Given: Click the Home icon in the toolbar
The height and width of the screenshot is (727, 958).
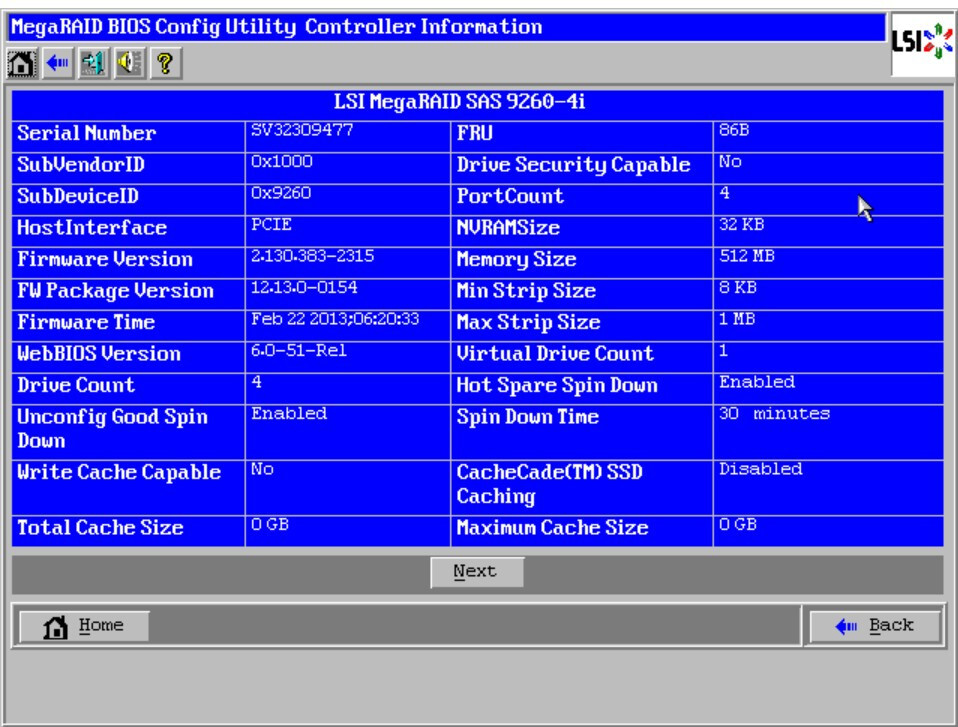Looking at the screenshot, I should click(21, 63).
